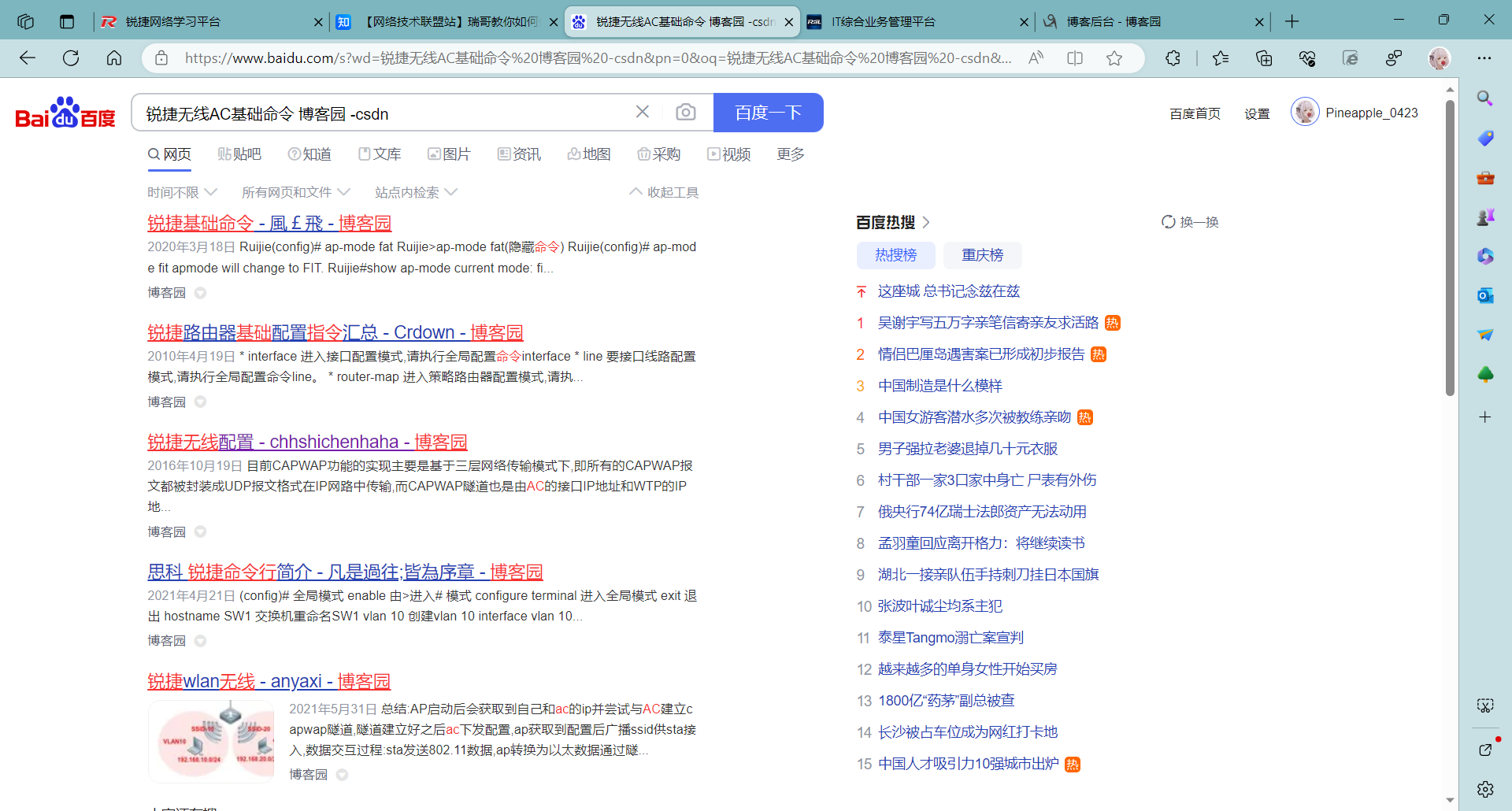Screen dimensions: 1512x811
Task: Click the Edge profile avatar in toolbar
Action: pyautogui.click(x=1440, y=57)
